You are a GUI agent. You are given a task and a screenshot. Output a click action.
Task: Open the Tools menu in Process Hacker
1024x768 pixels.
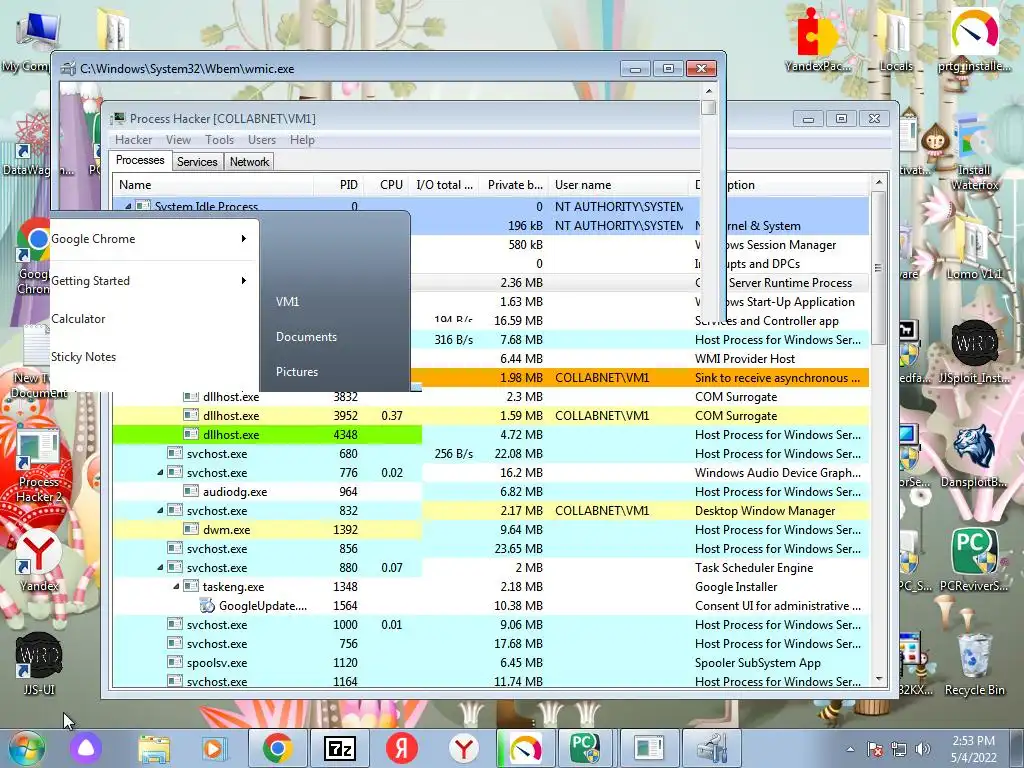tap(219, 140)
